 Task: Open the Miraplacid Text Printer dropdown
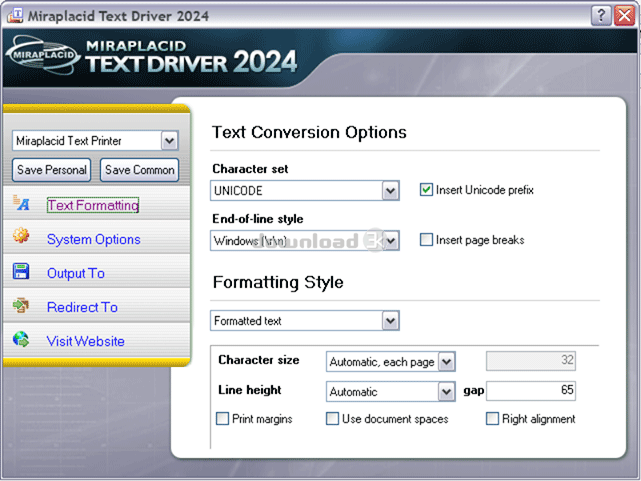pyautogui.click(x=169, y=141)
